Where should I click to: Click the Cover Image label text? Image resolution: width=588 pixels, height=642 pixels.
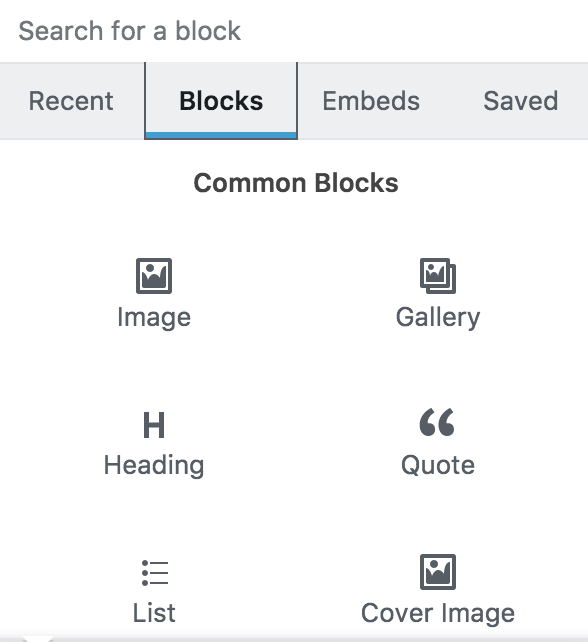pyautogui.click(x=438, y=613)
